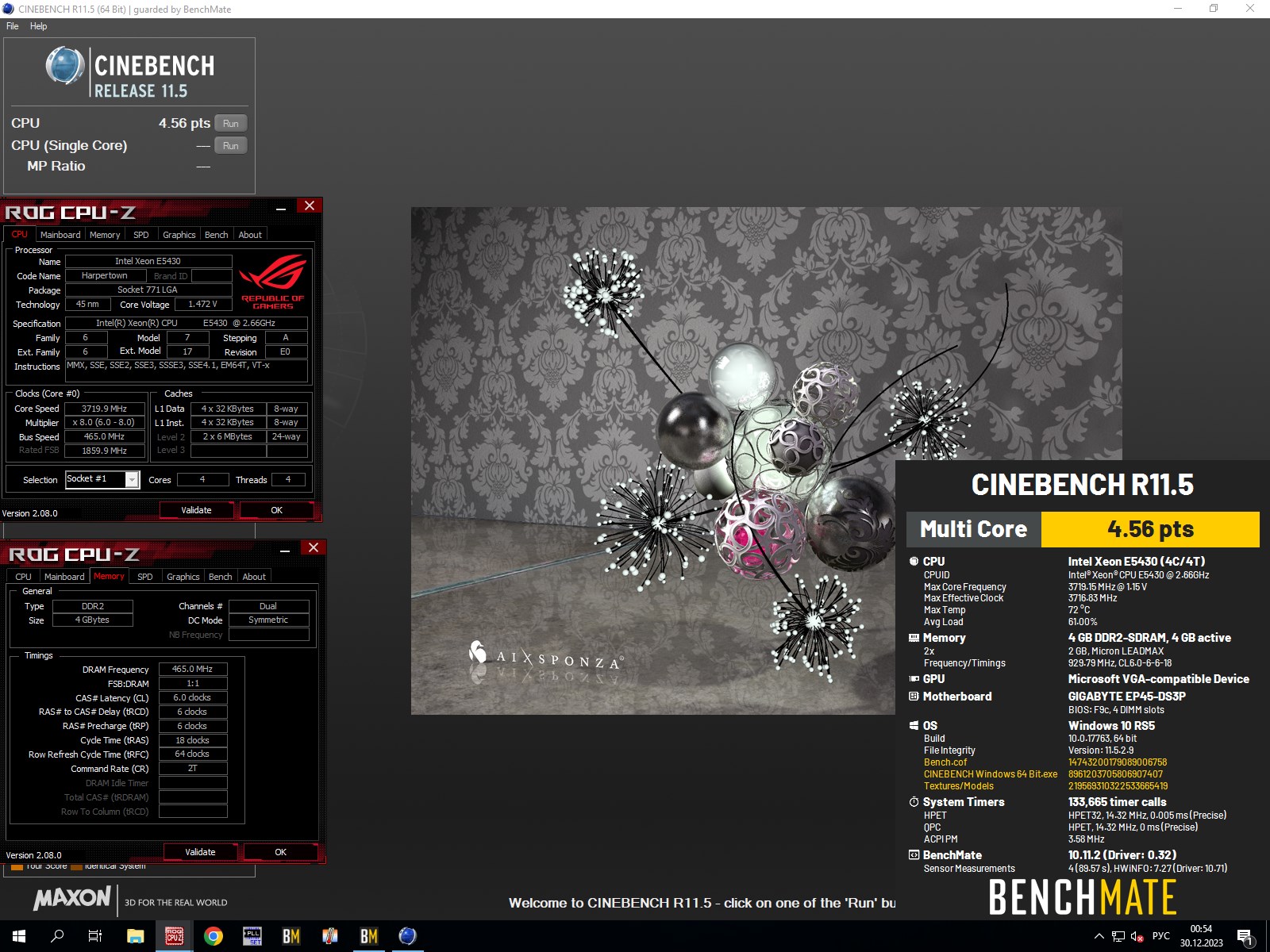Switch the РУС input language indicator
The height and width of the screenshot is (952, 1270).
(x=1161, y=936)
